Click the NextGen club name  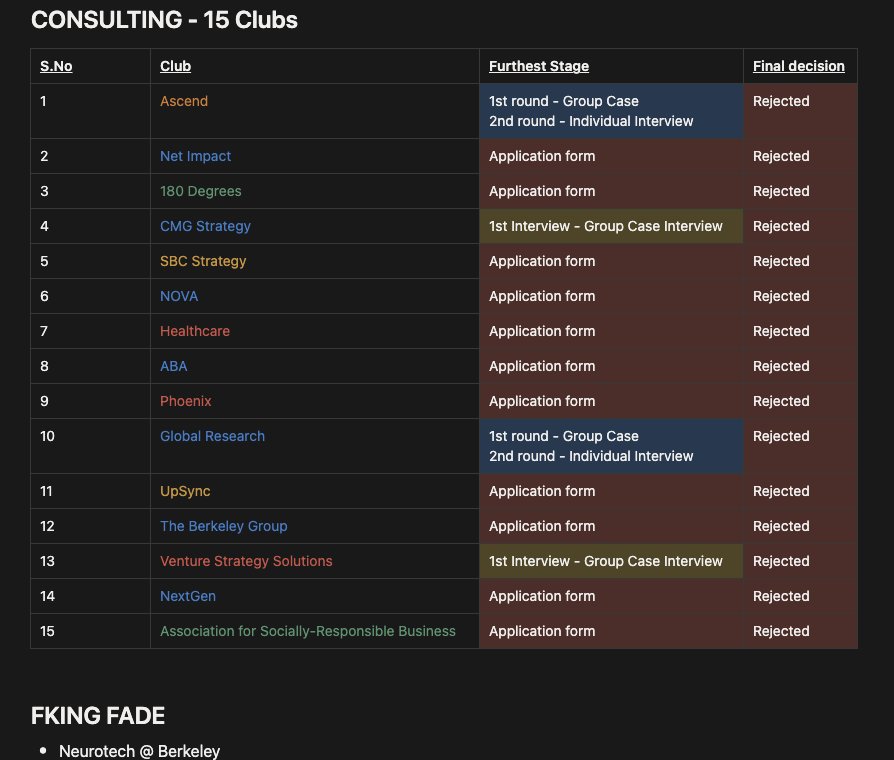pyautogui.click(x=188, y=596)
